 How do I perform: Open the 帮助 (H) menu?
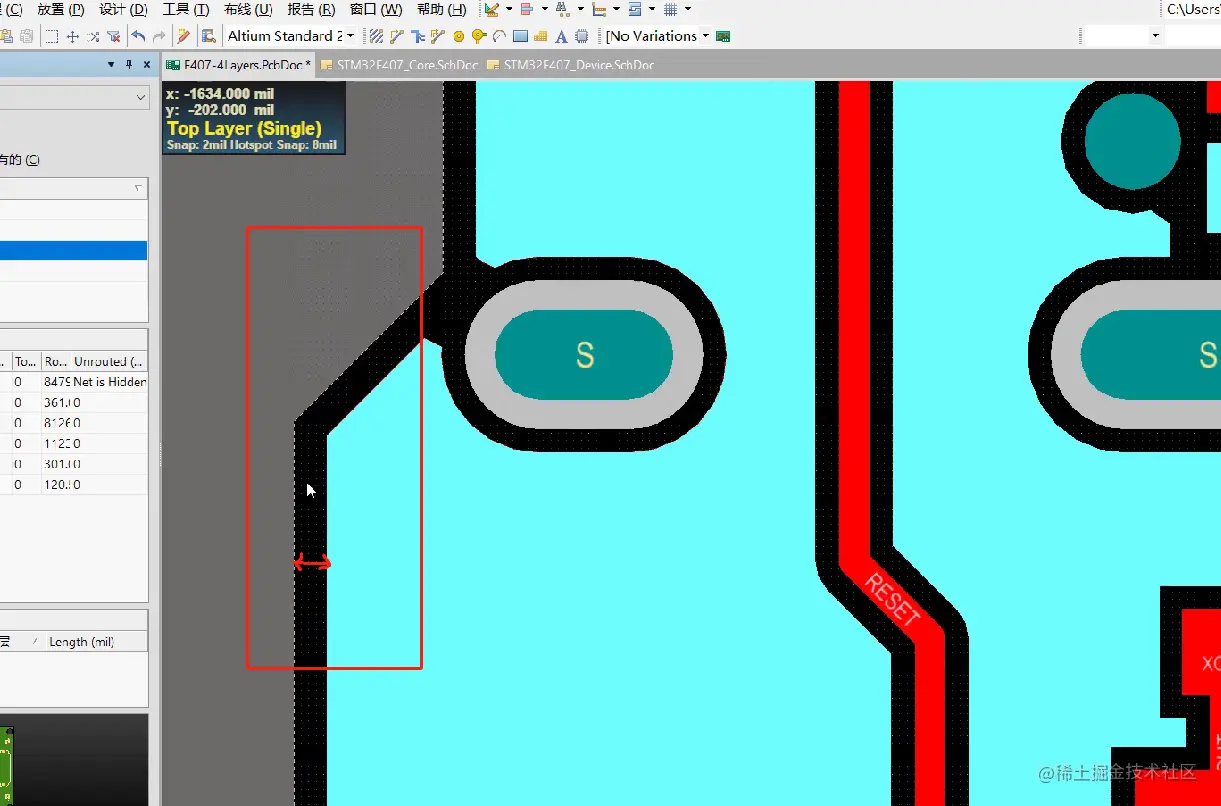tap(441, 9)
